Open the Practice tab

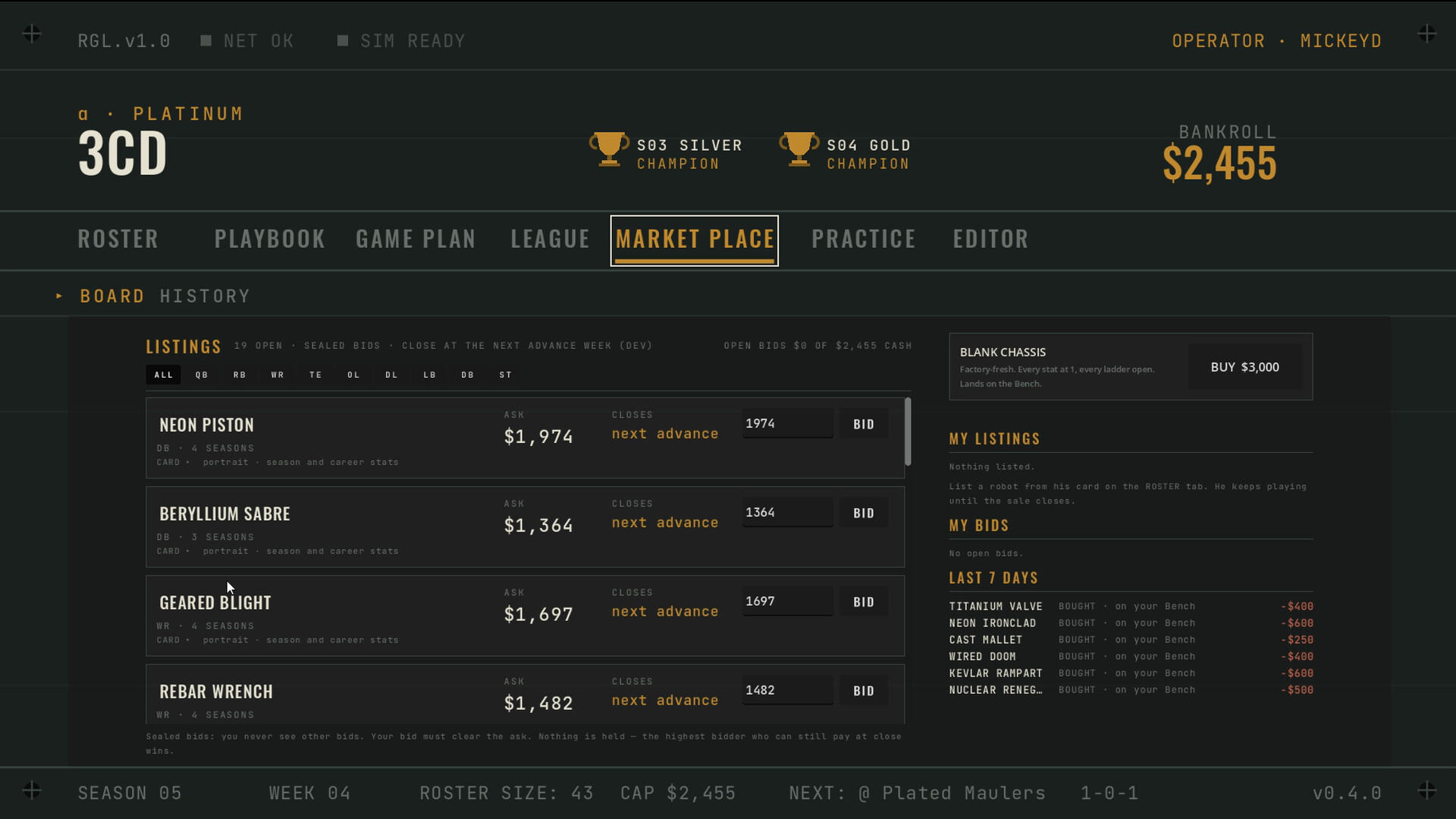coord(864,239)
